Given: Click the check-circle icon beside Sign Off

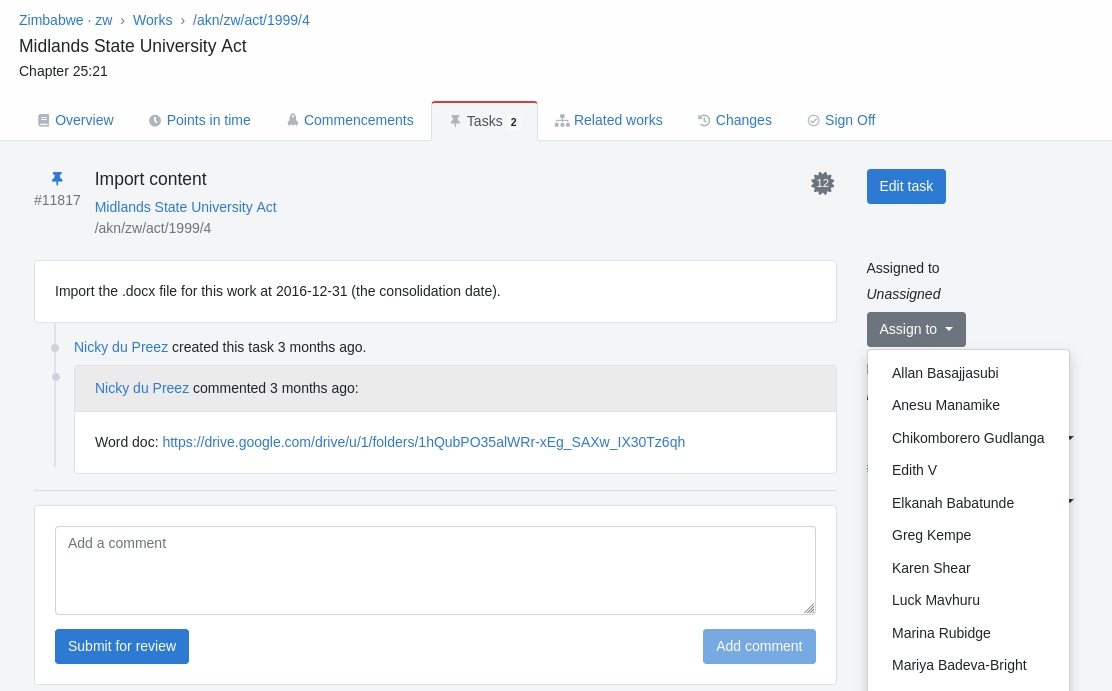Looking at the screenshot, I should pos(813,121).
